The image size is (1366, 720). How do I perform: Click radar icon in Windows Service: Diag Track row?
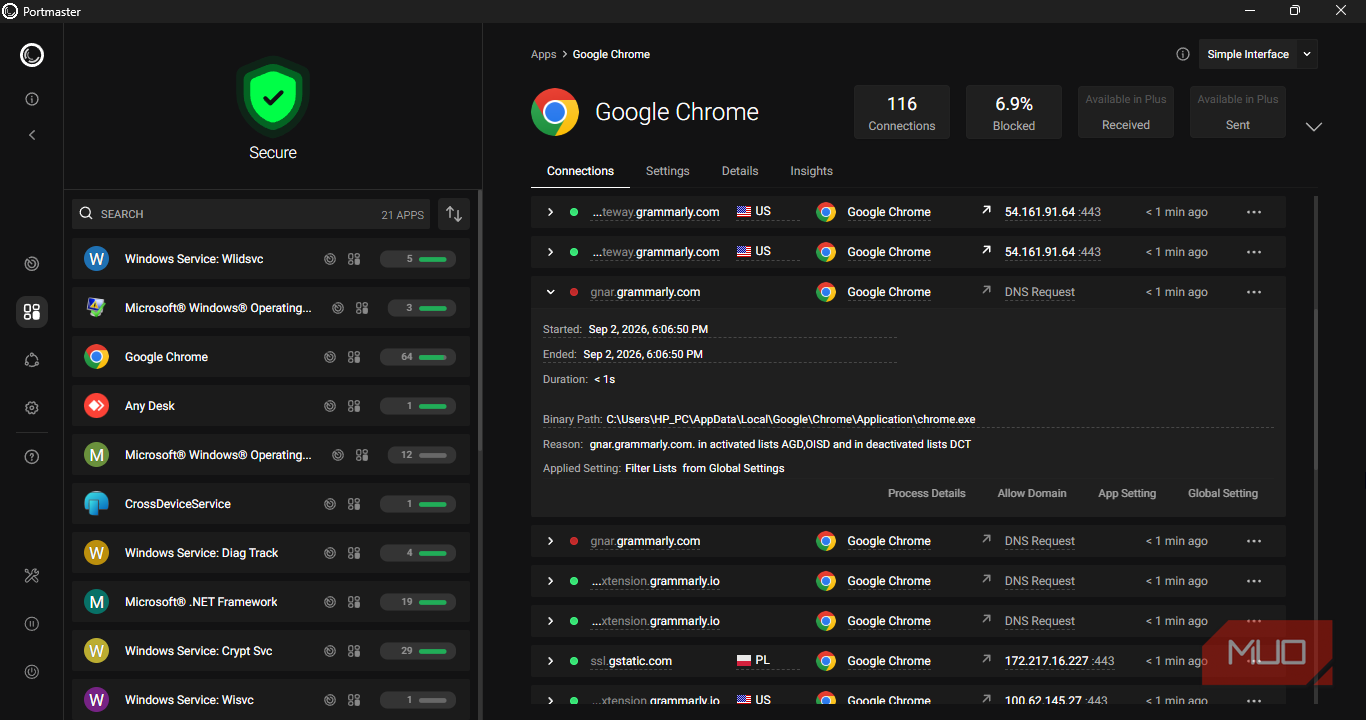point(330,553)
